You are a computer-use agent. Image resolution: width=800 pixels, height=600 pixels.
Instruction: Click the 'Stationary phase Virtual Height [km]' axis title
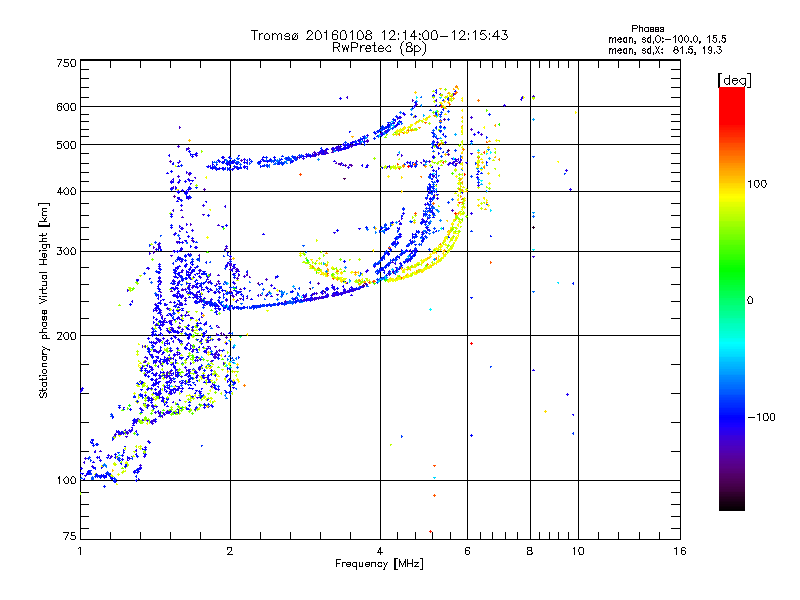44,300
